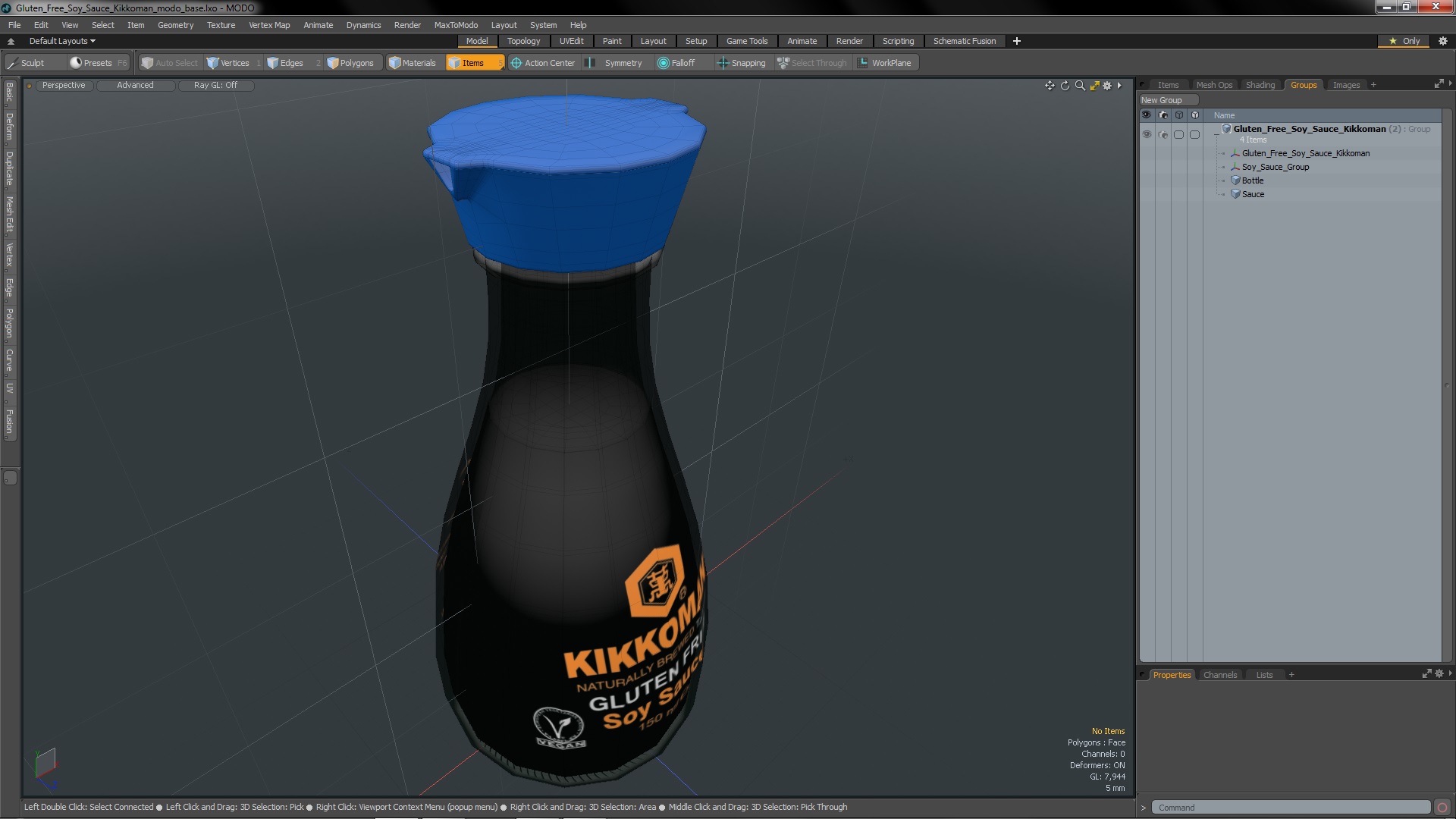
Task: Expand the viewport options arrow
Action: click(1119, 86)
